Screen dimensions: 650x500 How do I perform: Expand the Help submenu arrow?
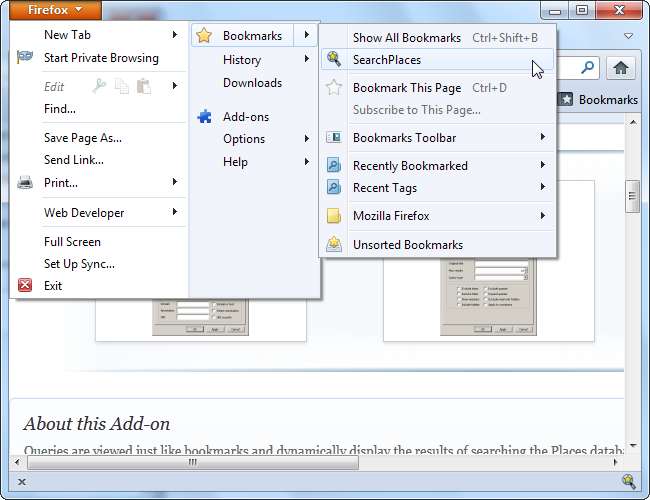307,161
